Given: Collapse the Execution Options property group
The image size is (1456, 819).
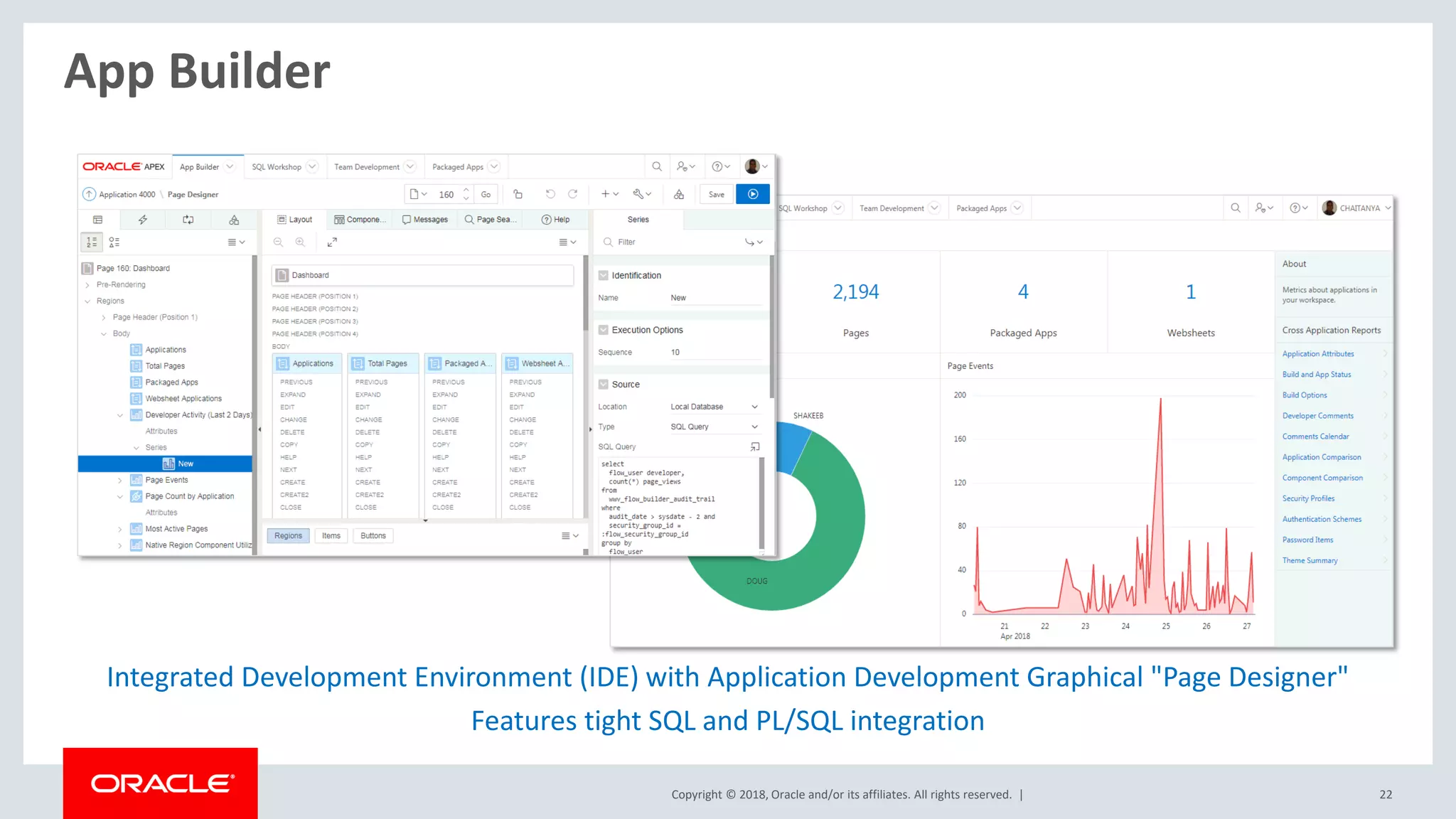Looking at the screenshot, I should 604,330.
